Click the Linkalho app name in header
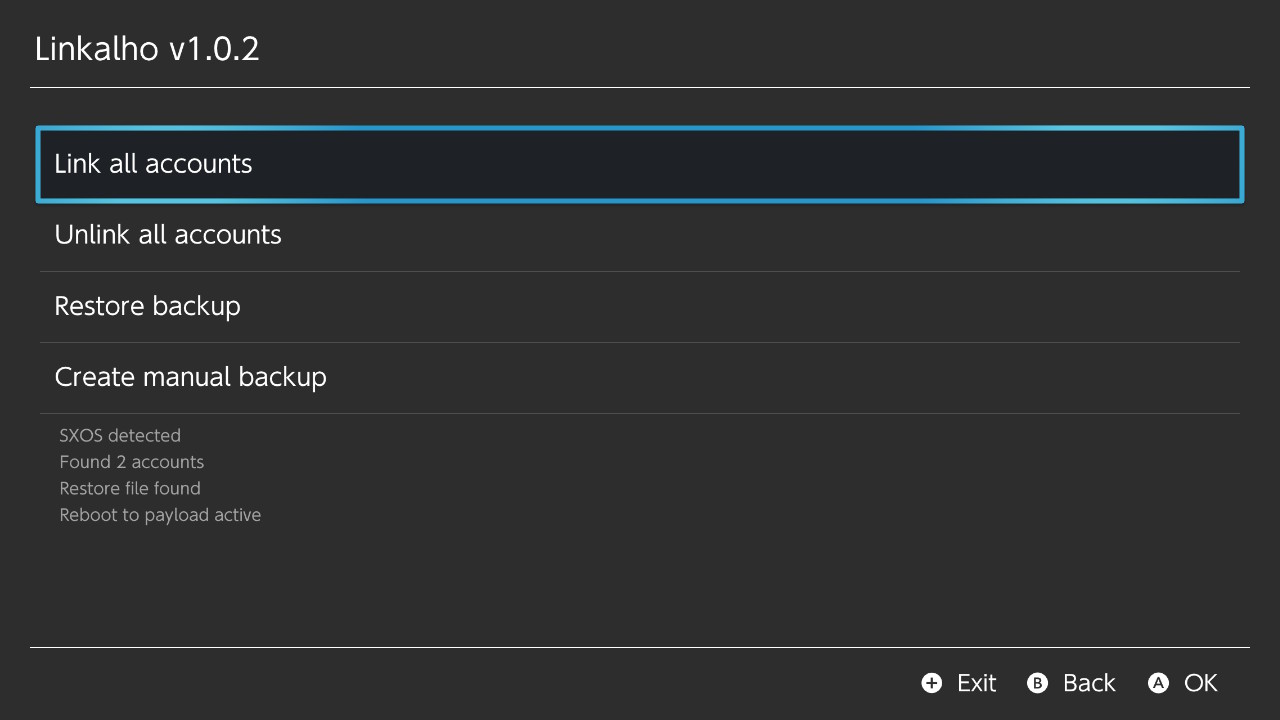This screenshot has height=720, width=1280. click(97, 49)
